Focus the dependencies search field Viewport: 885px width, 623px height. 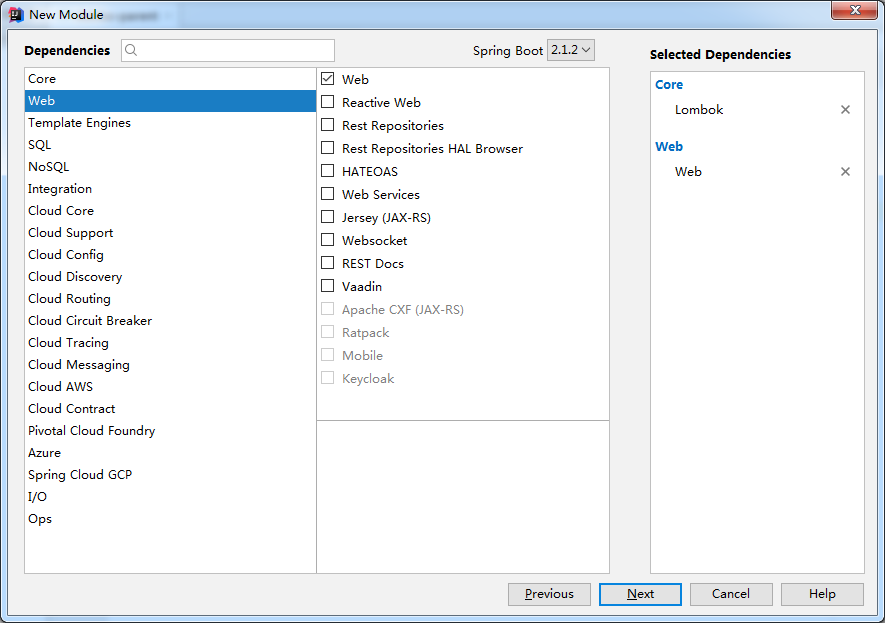tap(228, 50)
